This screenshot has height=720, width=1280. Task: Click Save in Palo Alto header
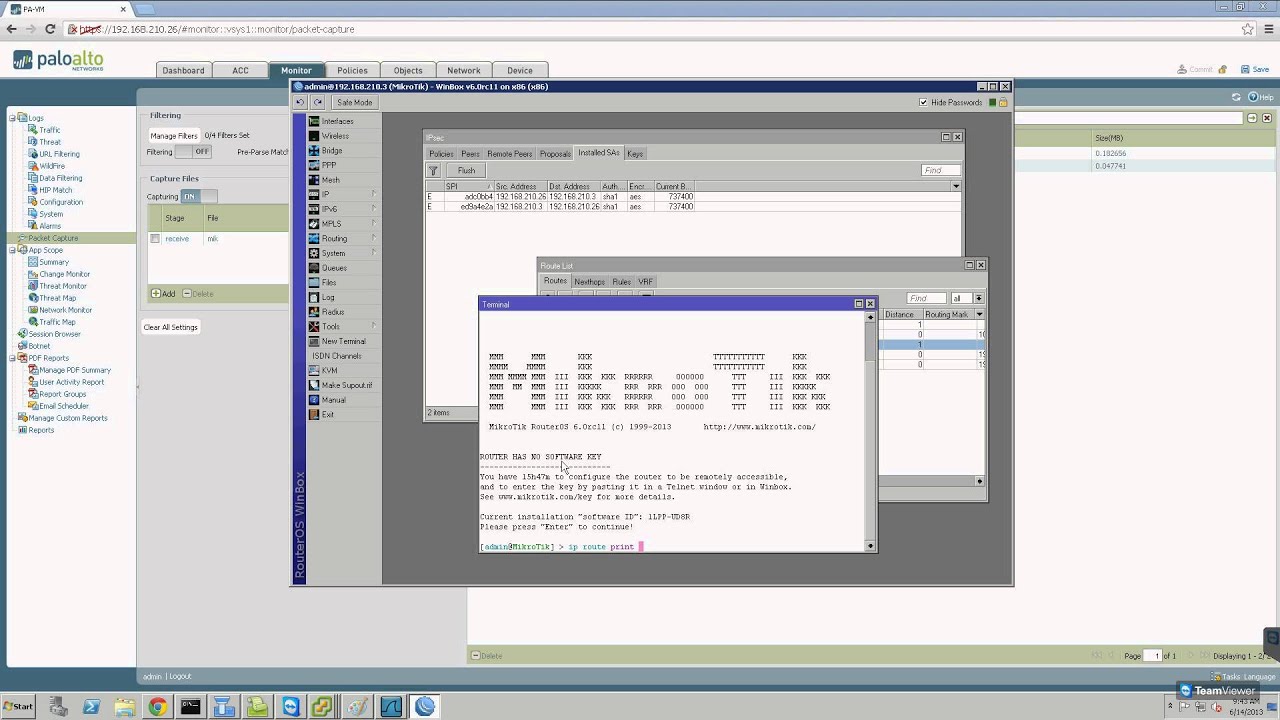pos(1255,70)
